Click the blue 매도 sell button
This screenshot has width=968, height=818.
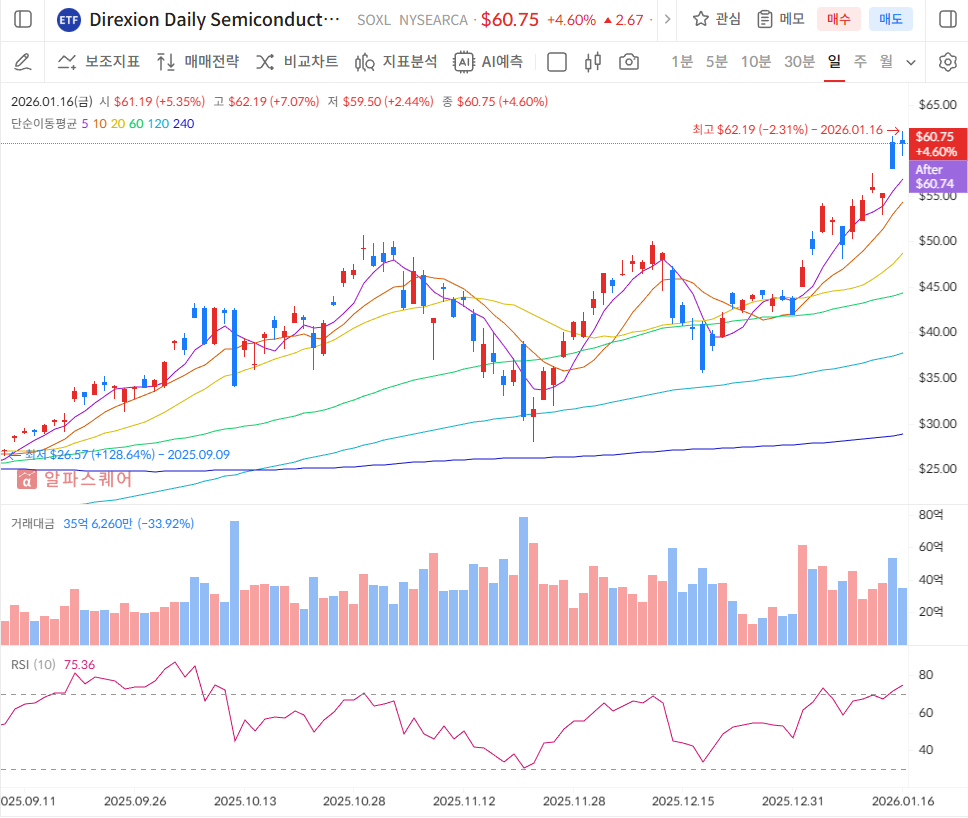click(890, 19)
